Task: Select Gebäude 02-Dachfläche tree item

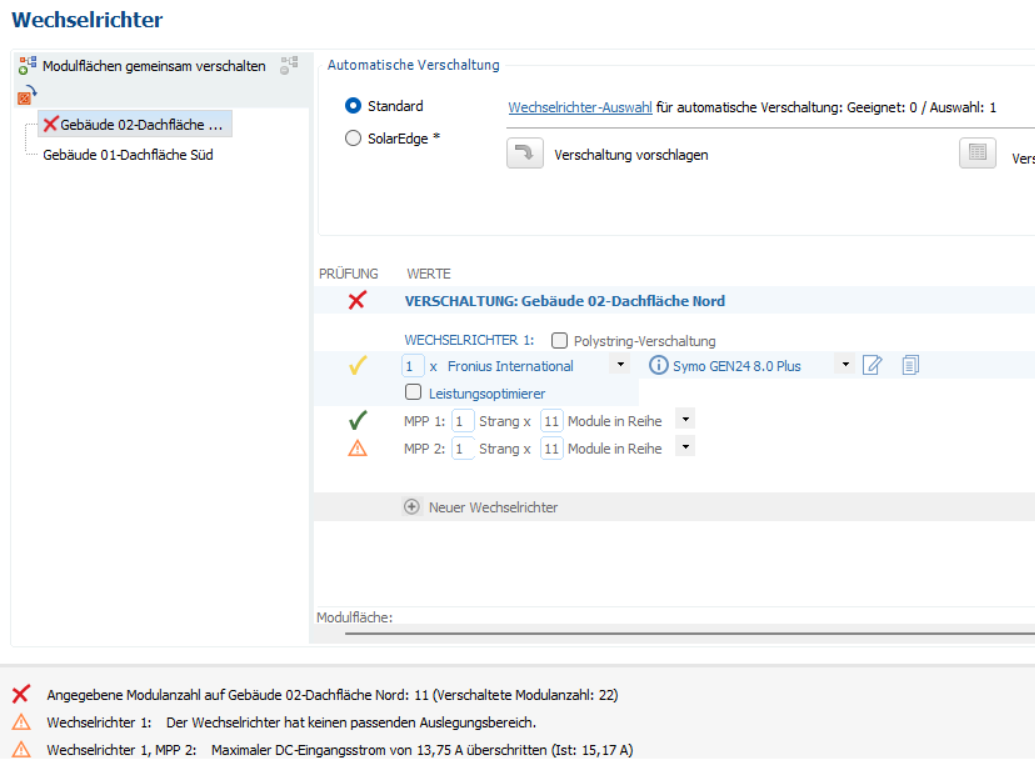Action: coord(135,124)
